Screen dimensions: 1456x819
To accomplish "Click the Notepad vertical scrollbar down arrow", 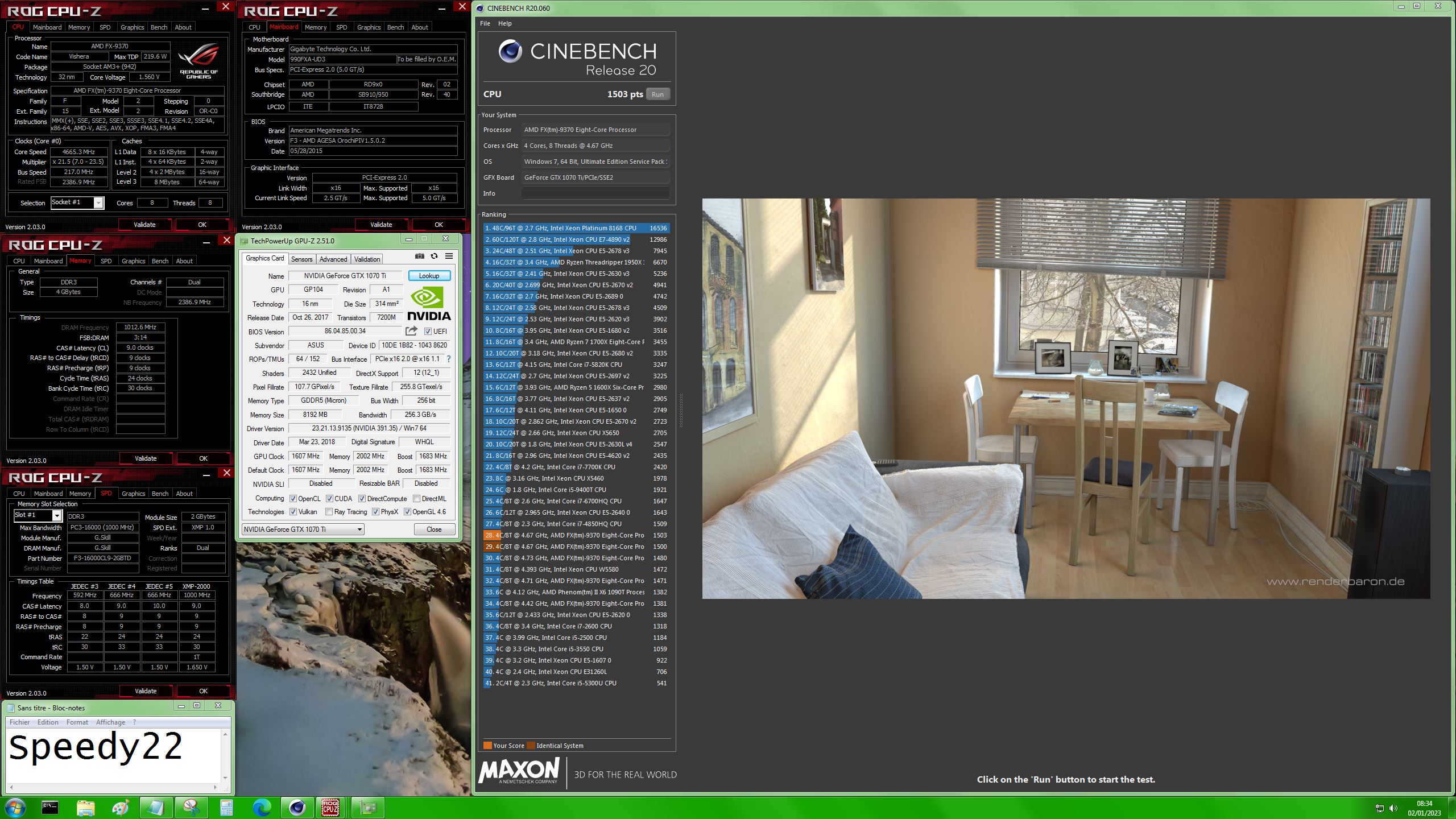I will pyautogui.click(x=225, y=778).
